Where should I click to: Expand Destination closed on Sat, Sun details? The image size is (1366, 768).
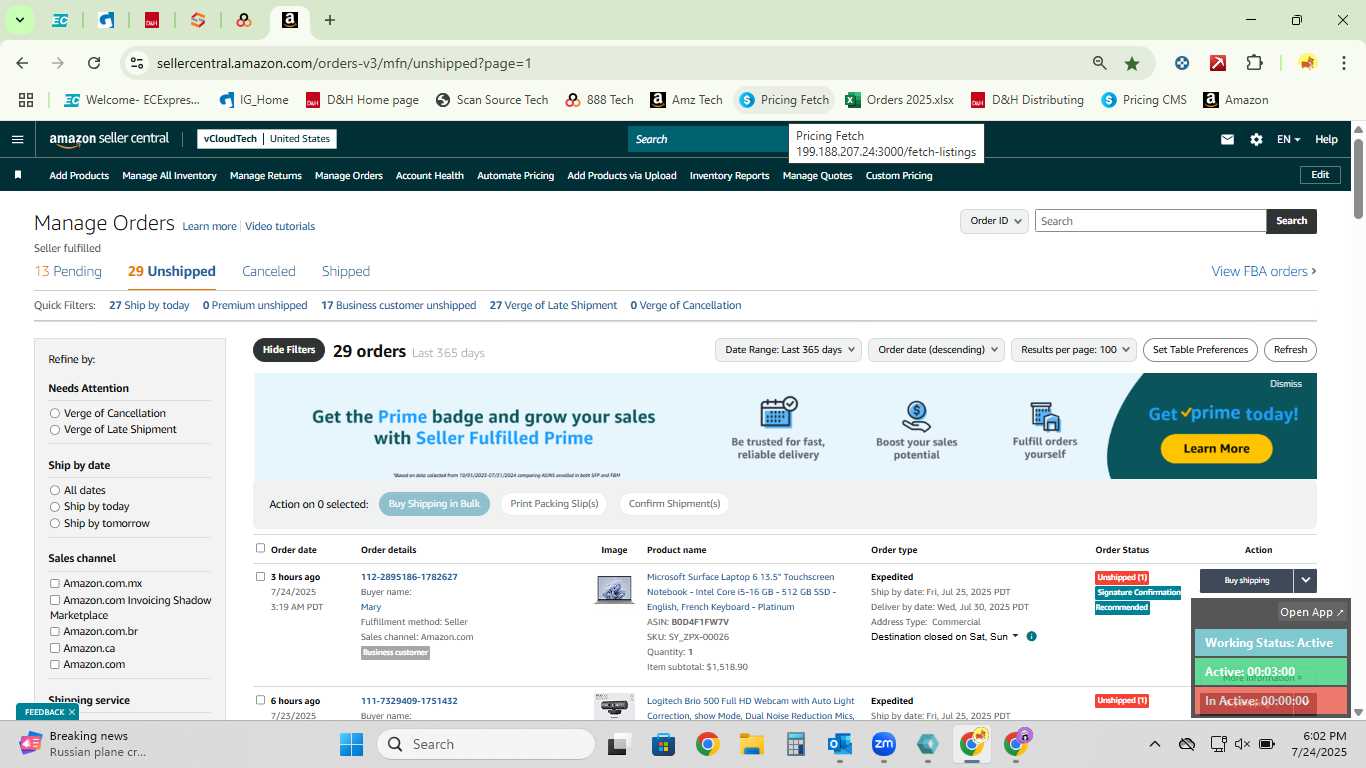tap(1015, 636)
